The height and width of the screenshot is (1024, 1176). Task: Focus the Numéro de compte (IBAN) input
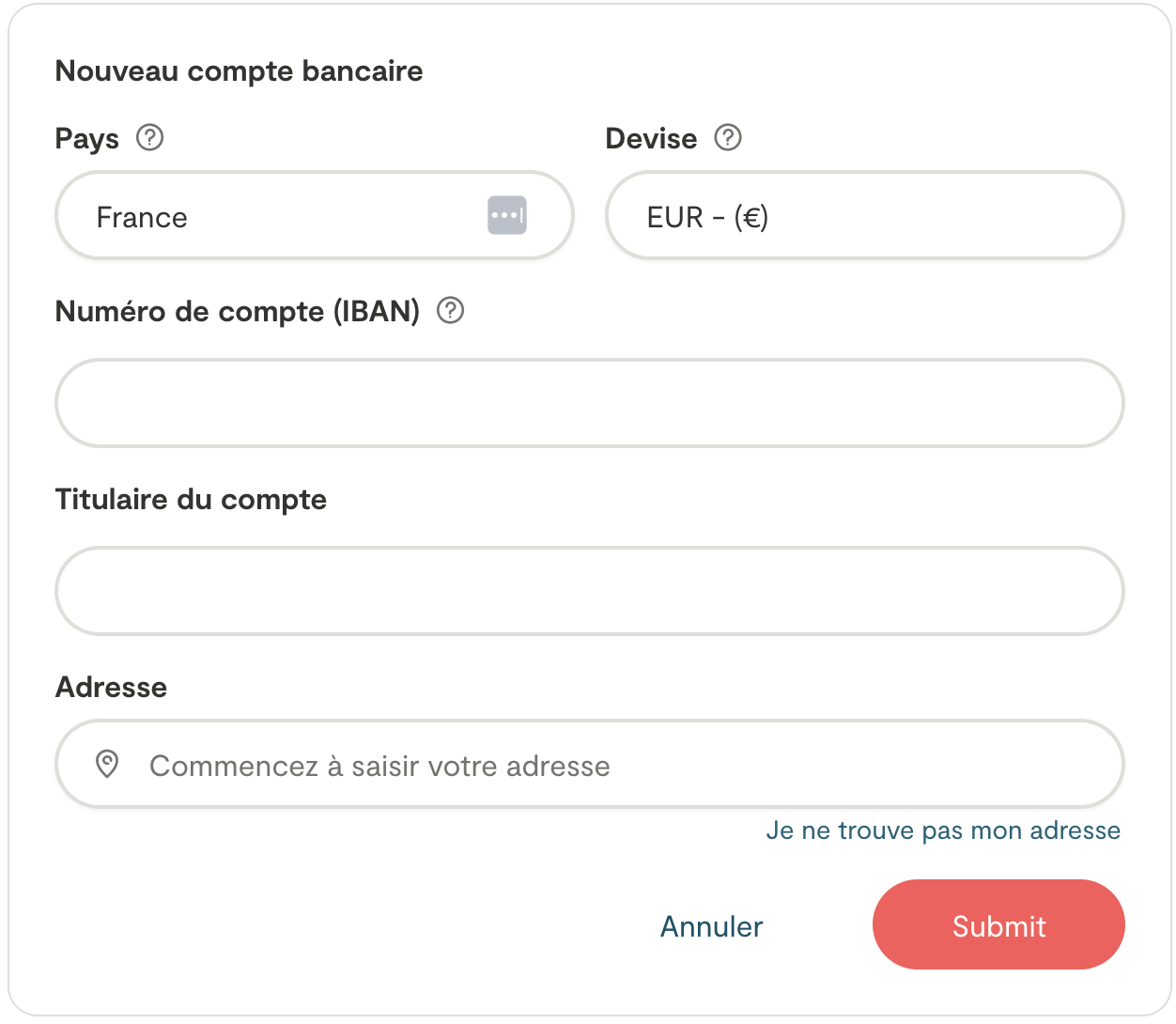(x=589, y=403)
